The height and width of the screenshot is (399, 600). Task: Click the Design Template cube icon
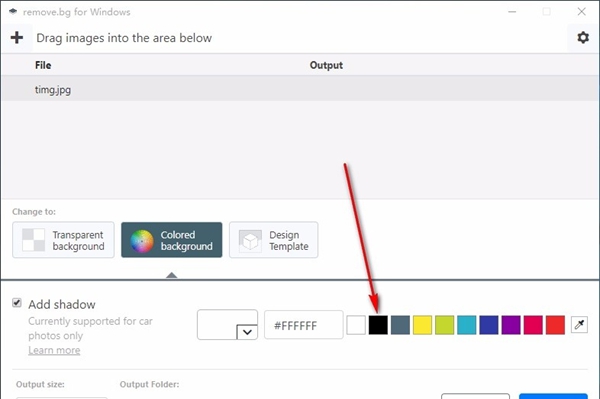[x=250, y=241]
